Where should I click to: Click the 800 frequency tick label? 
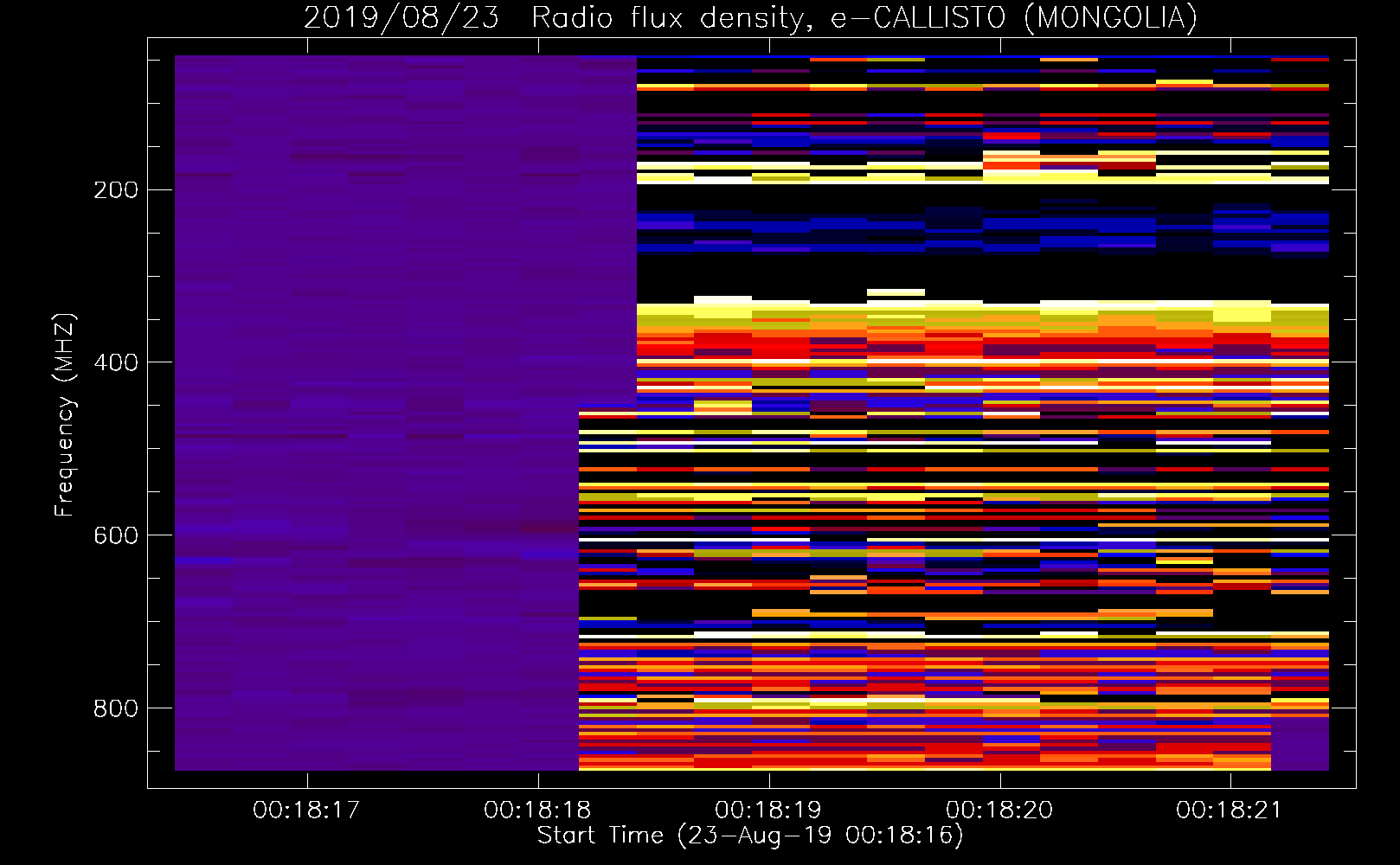click(116, 708)
